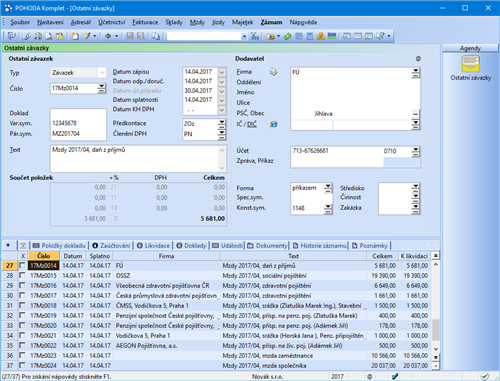Screen dimensions: 500x381
Task: Switch to the Likvidace tab
Action: [x=153, y=246]
